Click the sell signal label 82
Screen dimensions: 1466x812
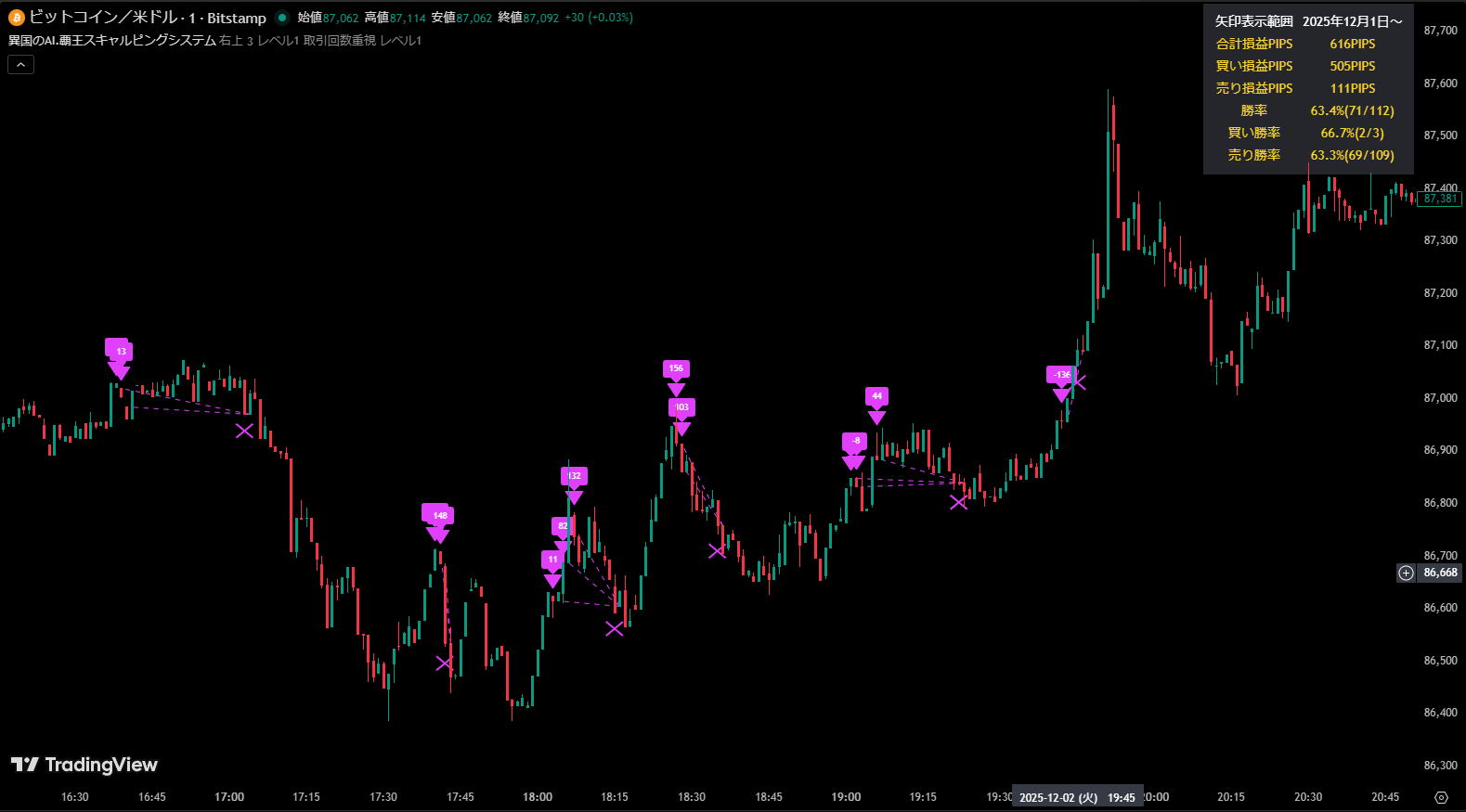pos(563,526)
